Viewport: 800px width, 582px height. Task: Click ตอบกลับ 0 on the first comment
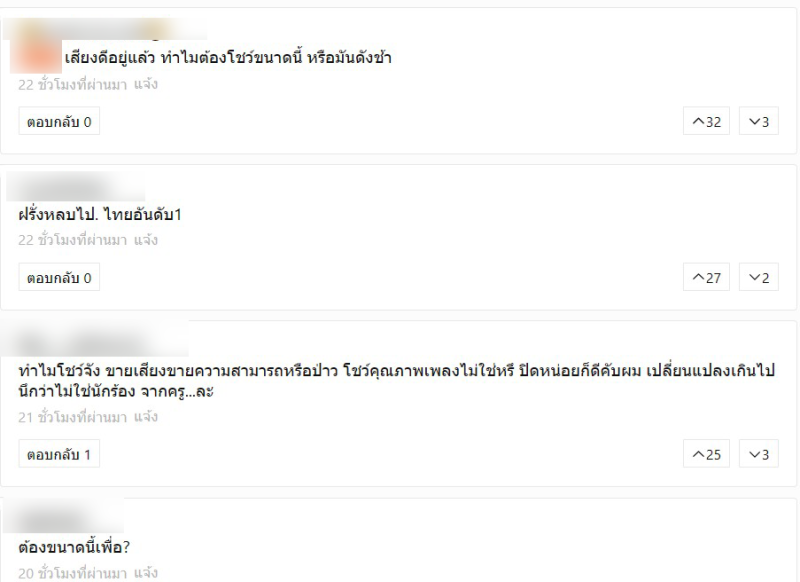[x=59, y=121]
